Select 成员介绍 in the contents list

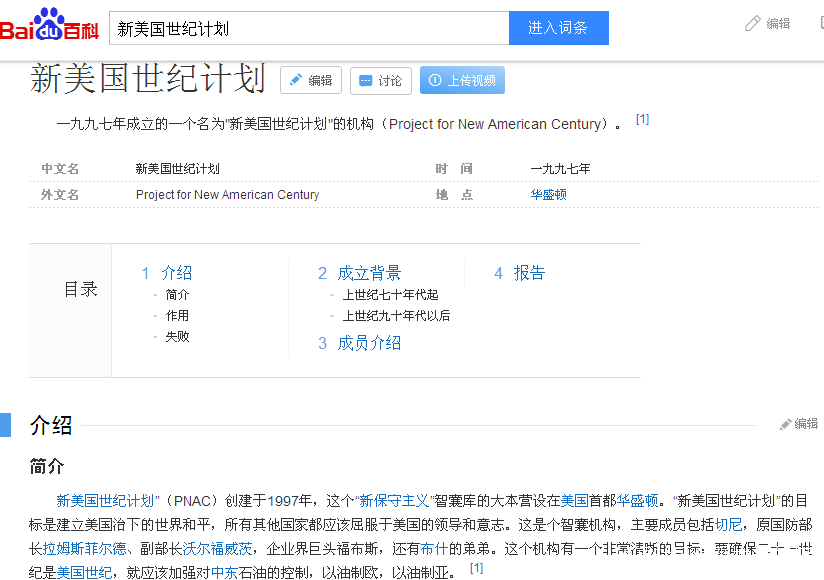coord(369,343)
